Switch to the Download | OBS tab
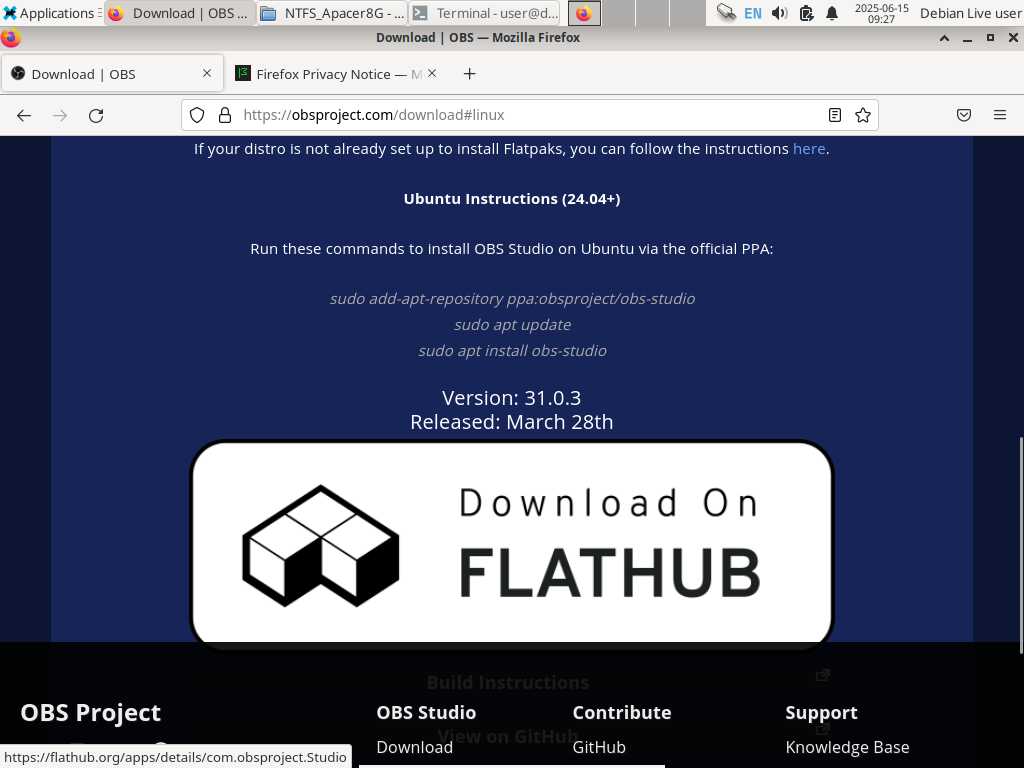This screenshot has height=768, width=1024. [112, 74]
